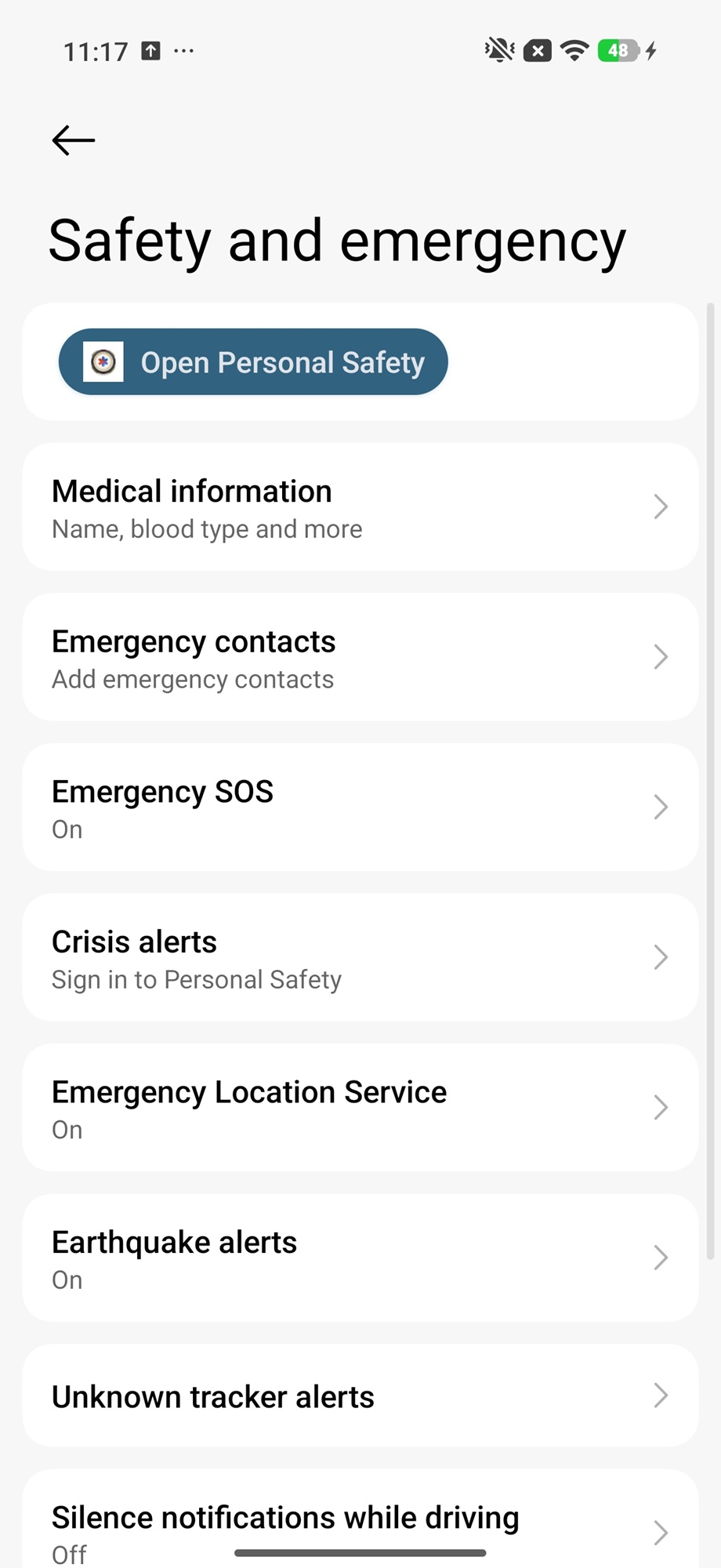Image resolution: width=721 pixels, height=1568 pixels.
Task: Open Unknown tracker alerts
Action: [360, 1396]
